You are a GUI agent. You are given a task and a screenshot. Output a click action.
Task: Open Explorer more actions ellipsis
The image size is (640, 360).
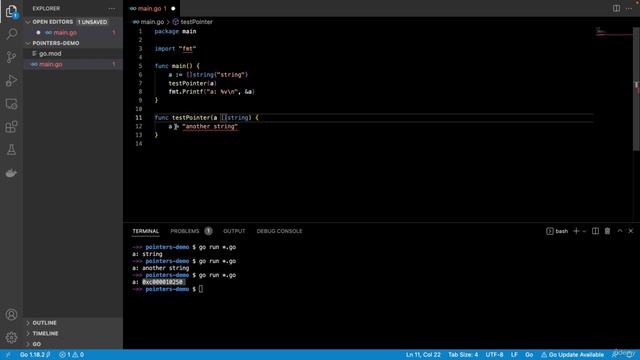(x=112, y=9)
